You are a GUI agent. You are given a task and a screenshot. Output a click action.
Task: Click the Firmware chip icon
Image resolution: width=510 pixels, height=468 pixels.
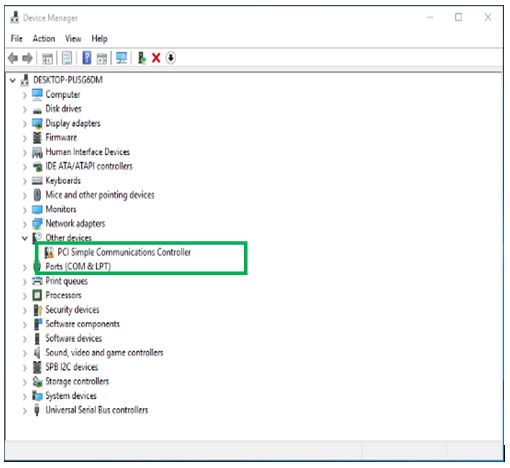click(x=37, y=138)
